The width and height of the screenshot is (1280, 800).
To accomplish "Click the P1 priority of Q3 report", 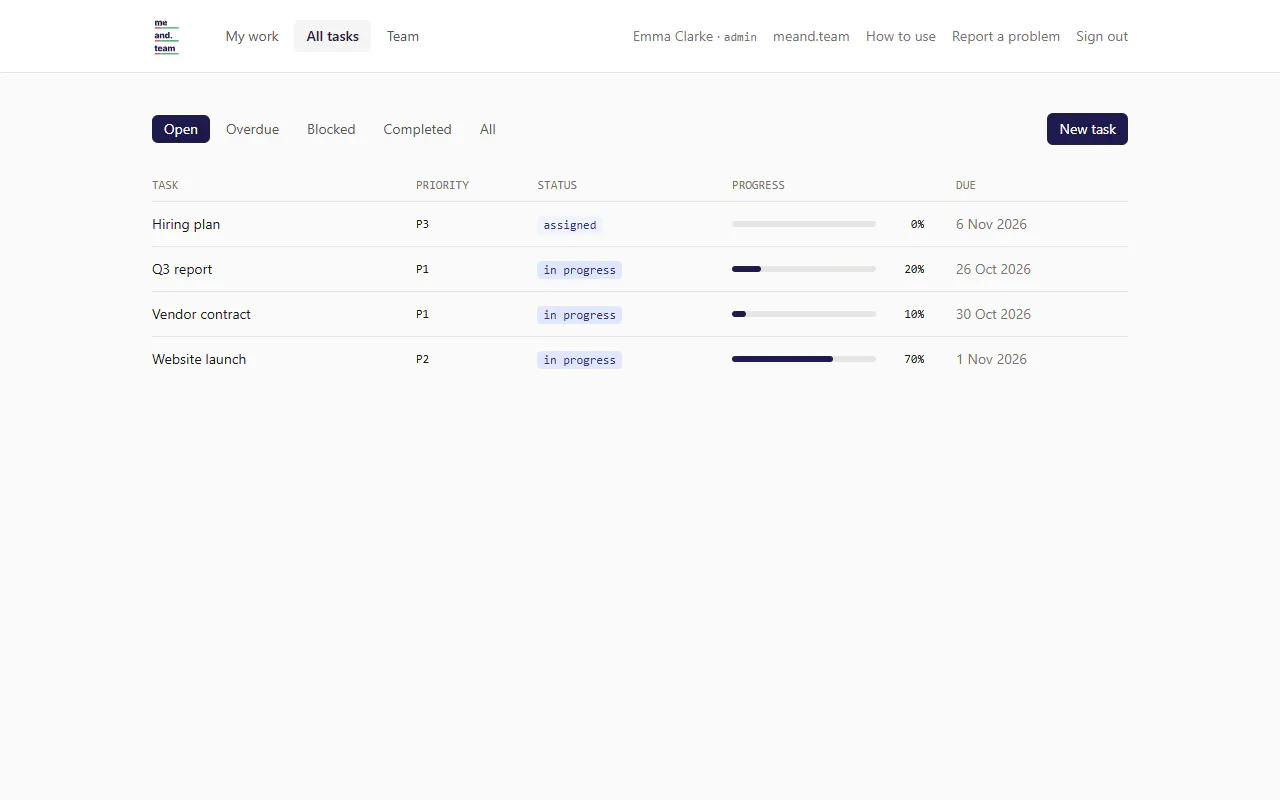I will point(422,269).
